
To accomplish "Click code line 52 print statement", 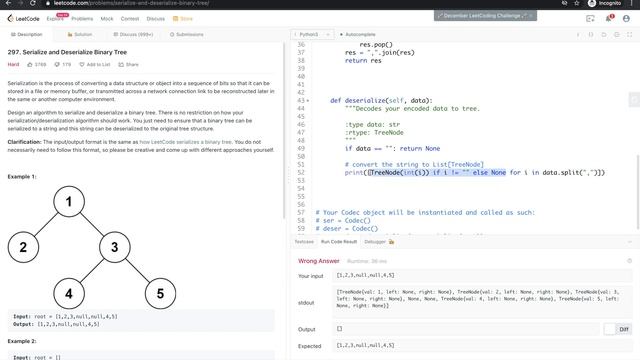I will 475,173.
